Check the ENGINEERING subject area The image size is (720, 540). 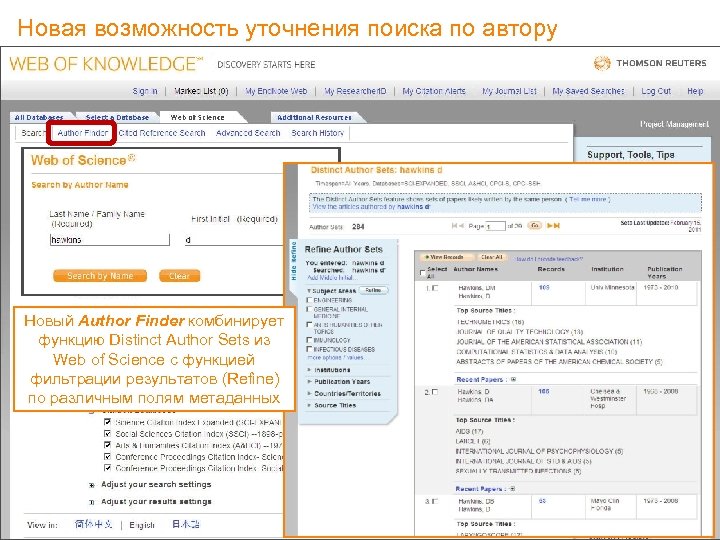click(309, 300)
